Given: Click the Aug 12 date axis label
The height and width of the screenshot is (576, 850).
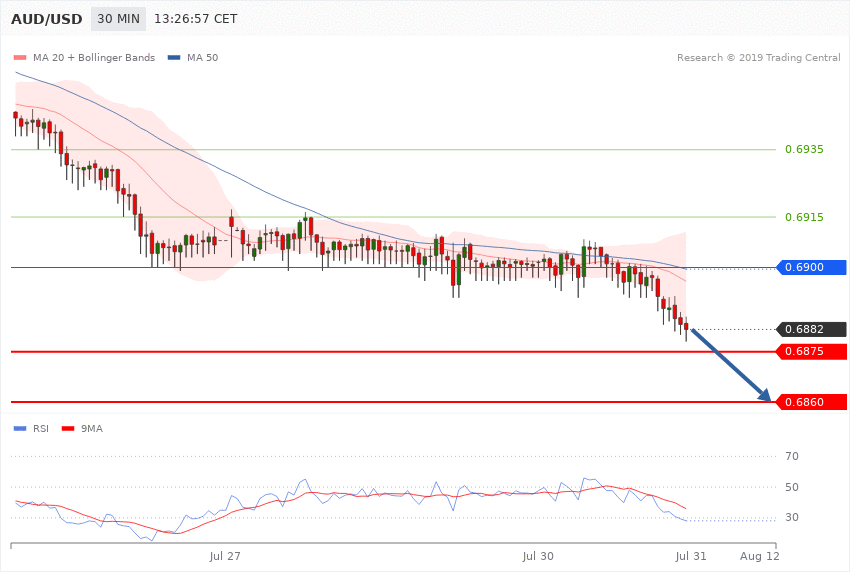Looking at the screenshot, I should click(760, 556).
